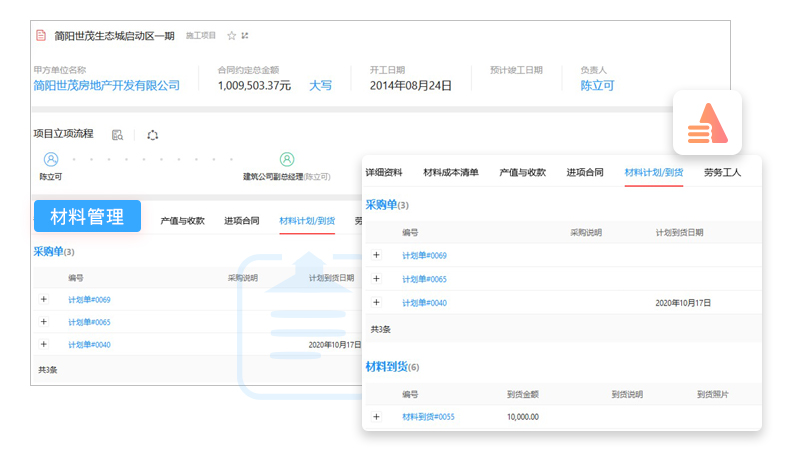Open the 材料到货#0055 record link
792x459 pixels.
428,417
